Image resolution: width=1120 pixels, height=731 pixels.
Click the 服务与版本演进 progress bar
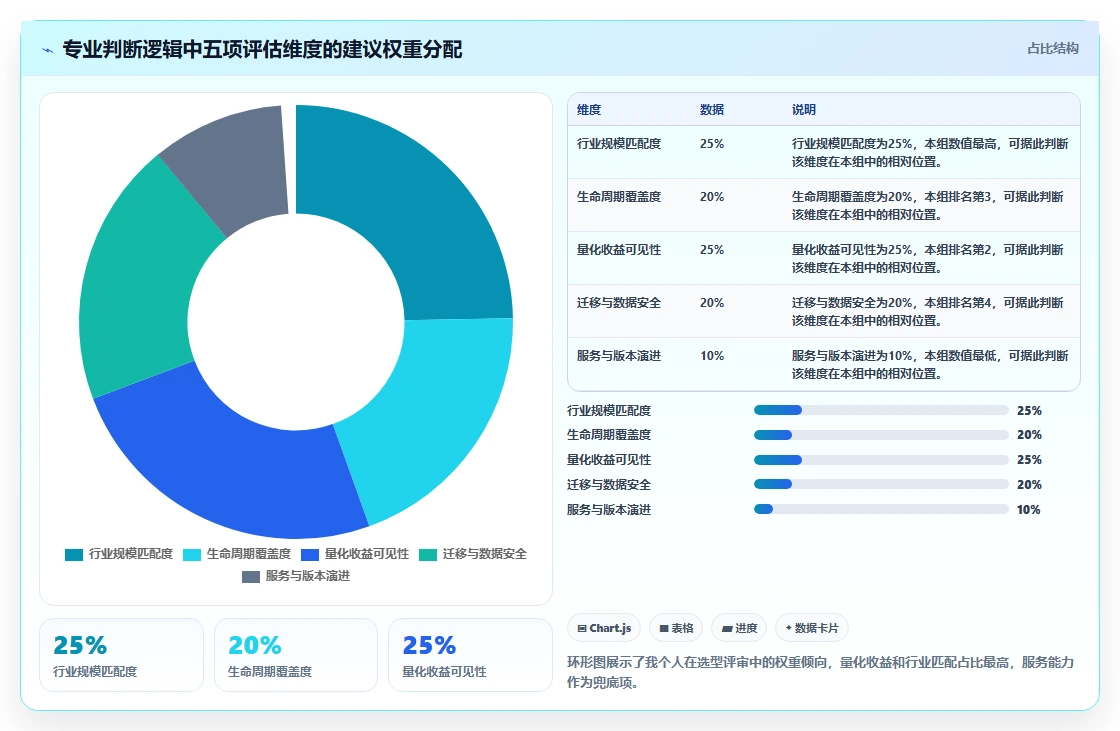(881, 509)
